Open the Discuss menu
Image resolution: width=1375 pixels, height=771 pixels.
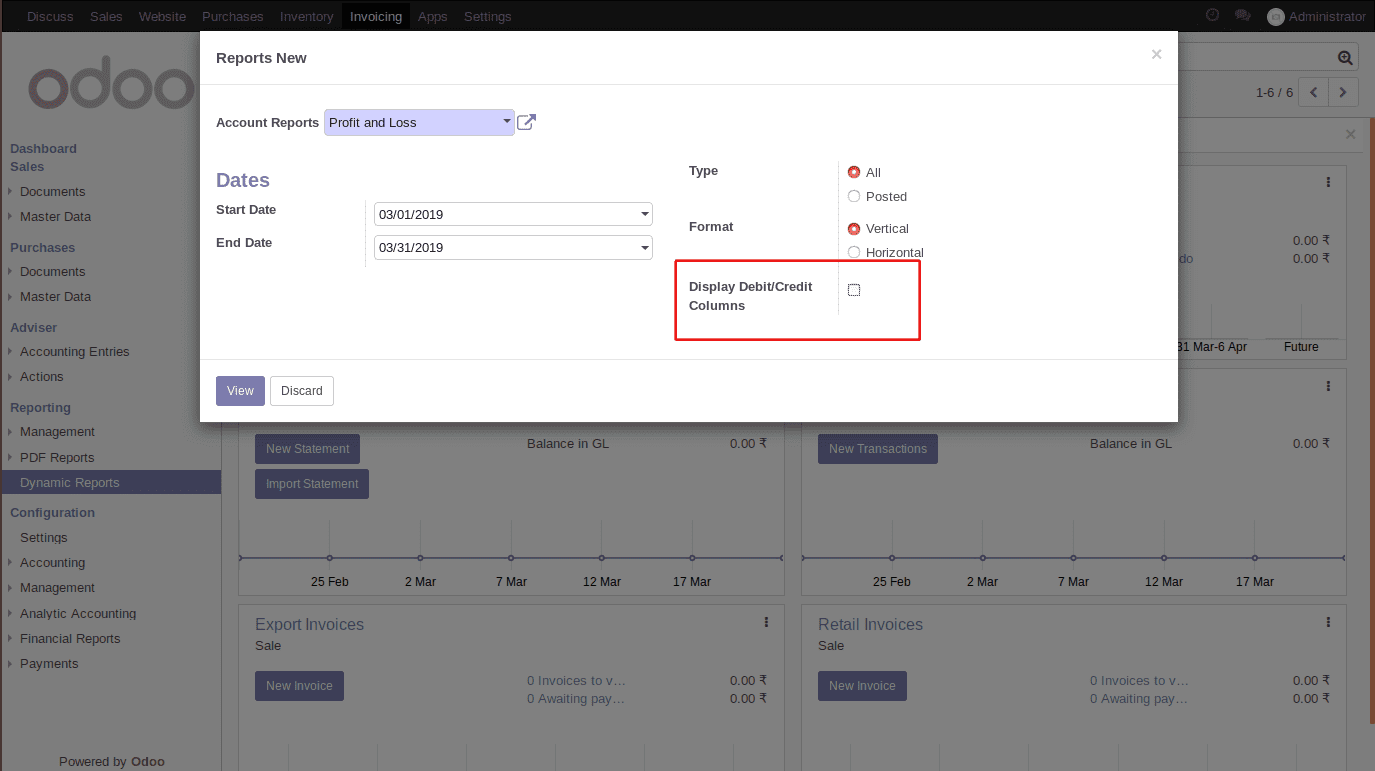(x=50, y=16)
